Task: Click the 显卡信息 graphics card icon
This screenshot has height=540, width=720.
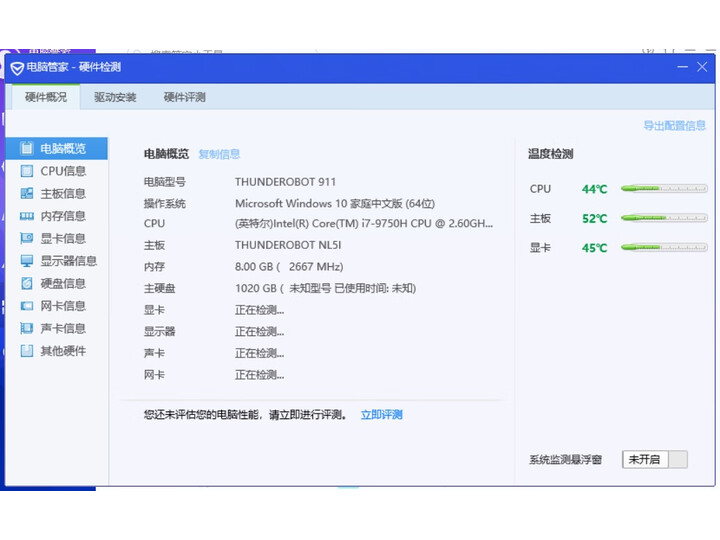Action: click(x=27, y=238)
